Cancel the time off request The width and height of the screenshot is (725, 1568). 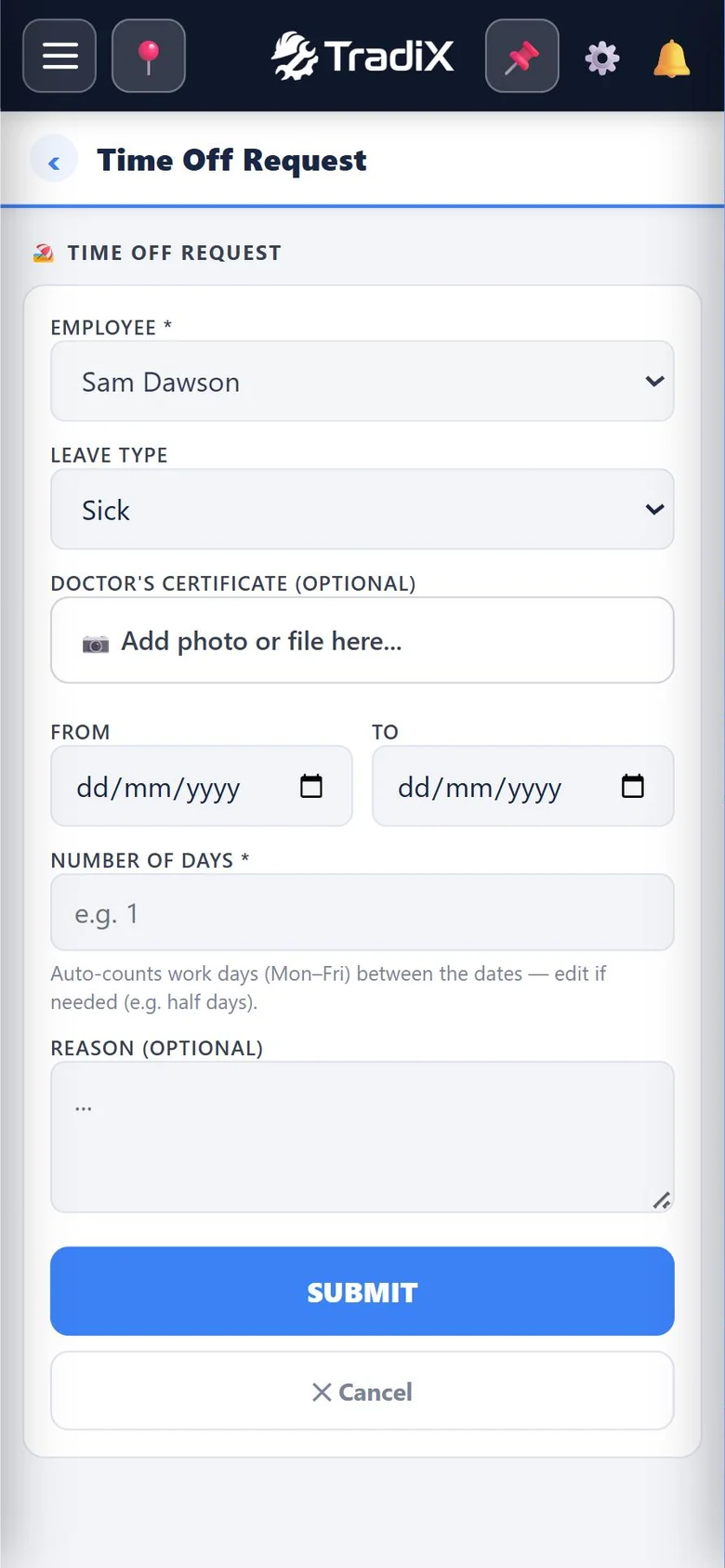(362, 1391)
